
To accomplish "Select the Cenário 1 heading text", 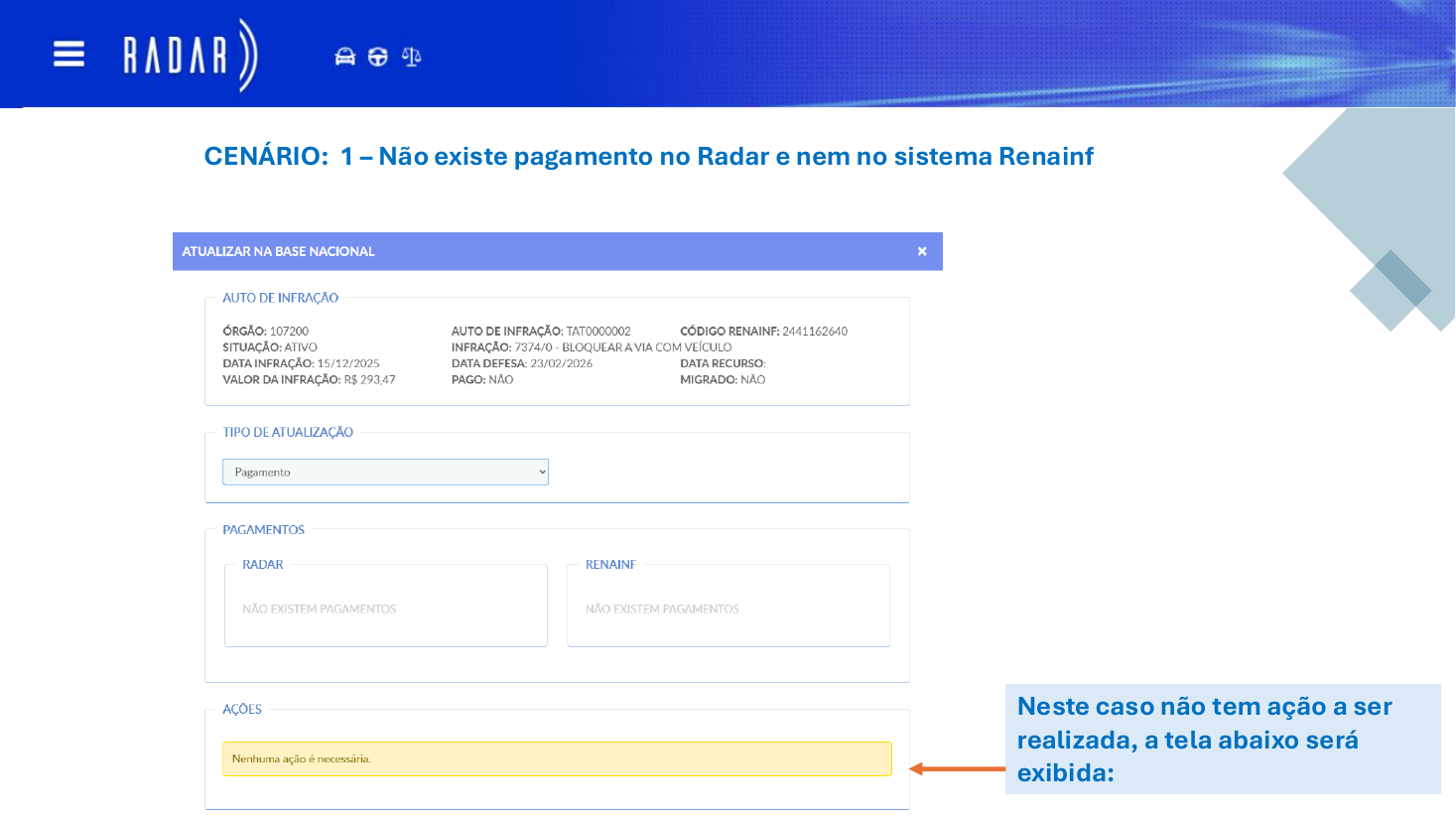I will click(648, 156).
